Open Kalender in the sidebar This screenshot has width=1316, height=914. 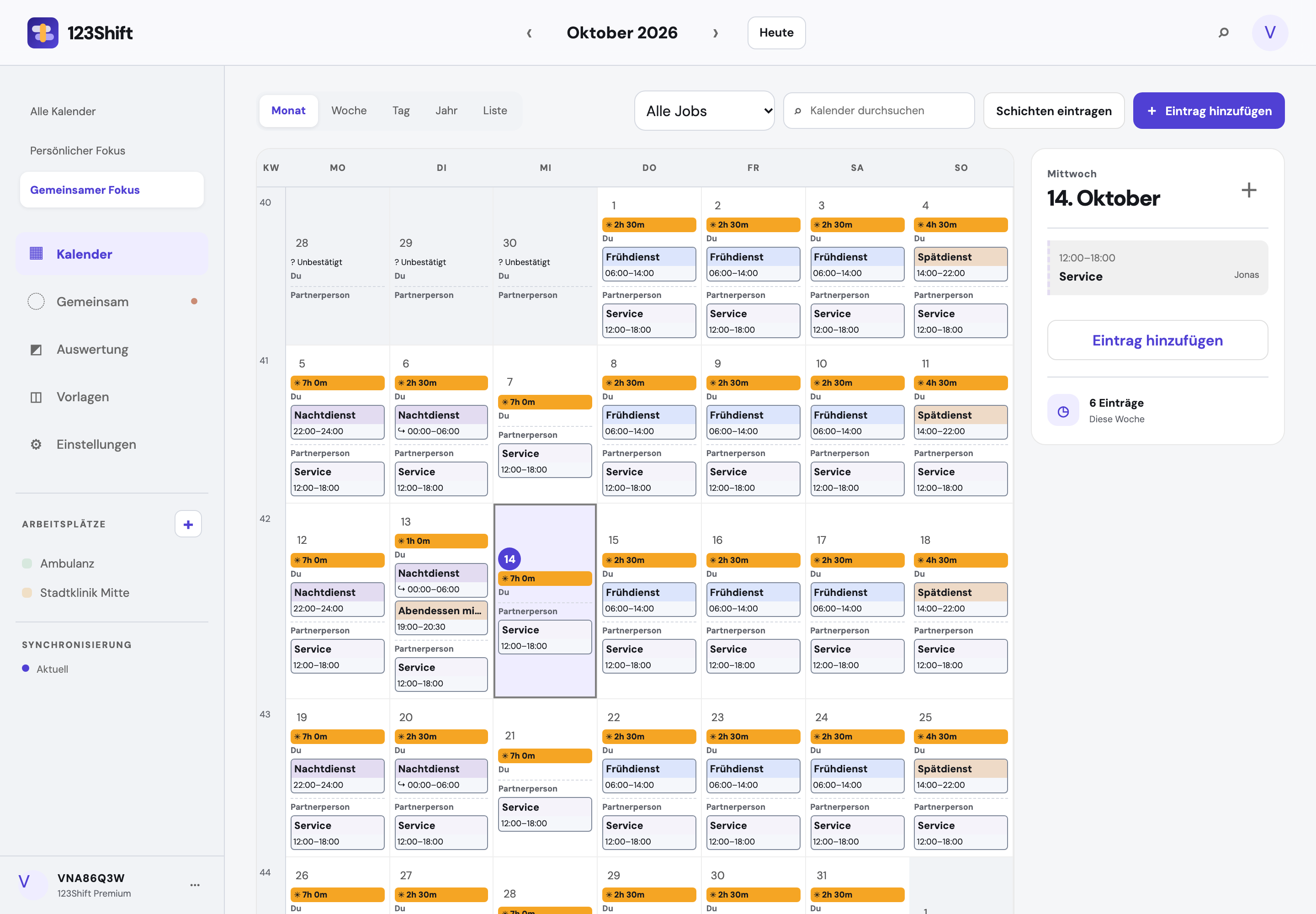tap(111, 254)
